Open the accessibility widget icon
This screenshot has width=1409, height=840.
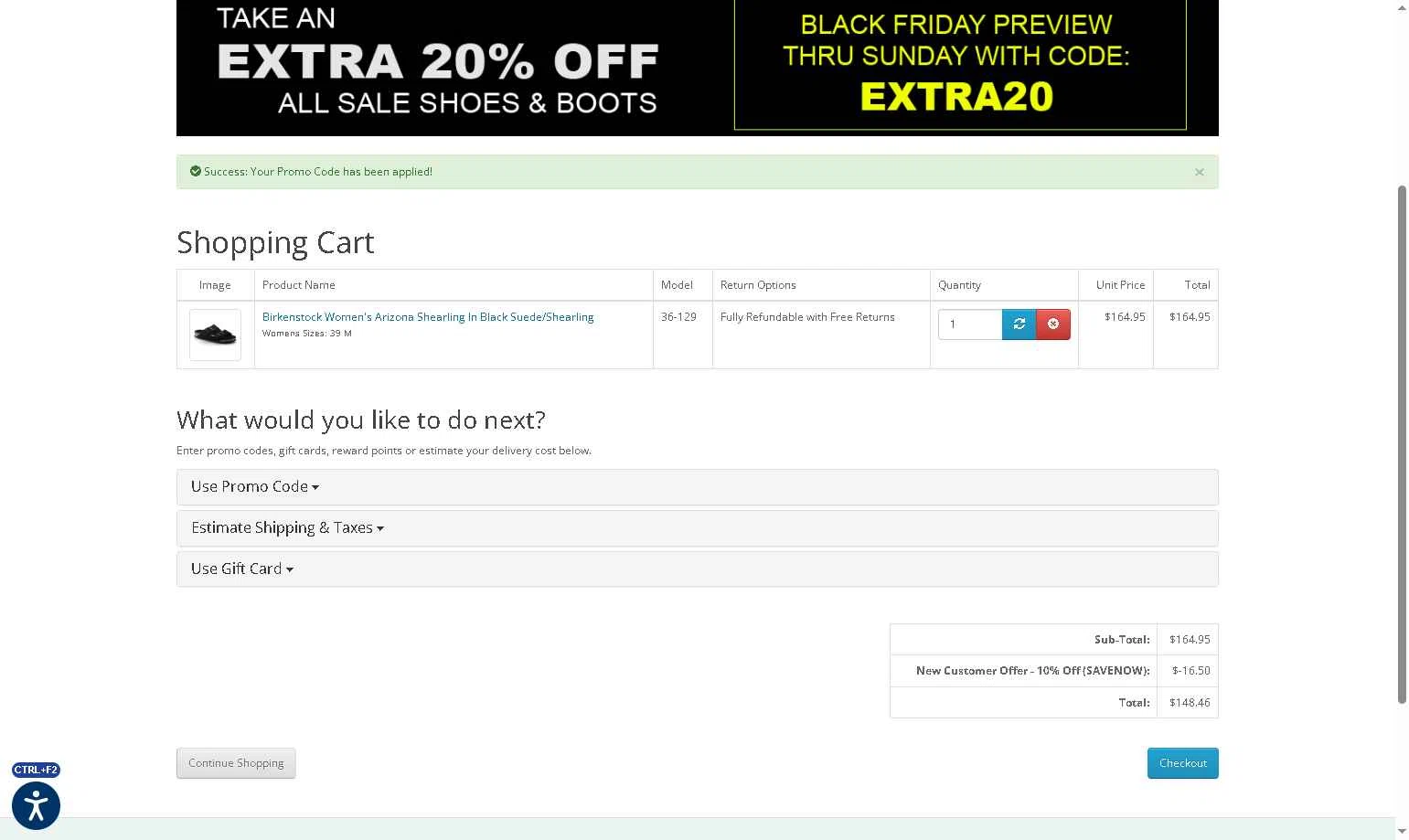tap(36, 805)
